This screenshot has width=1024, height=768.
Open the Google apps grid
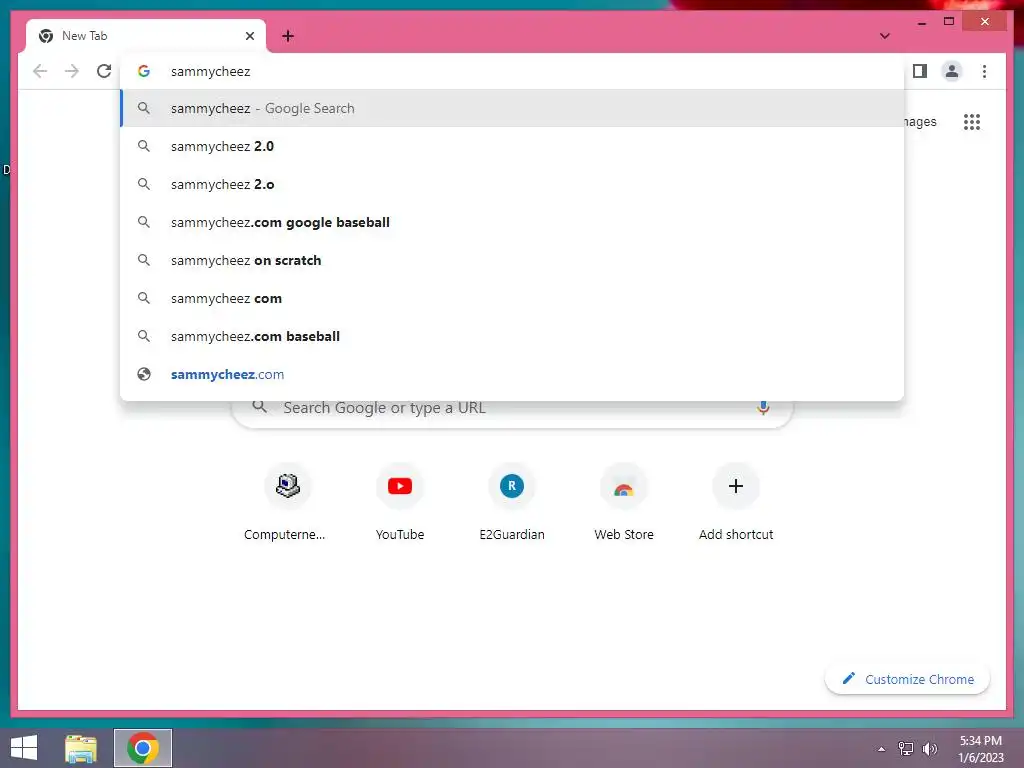[972, 122]
